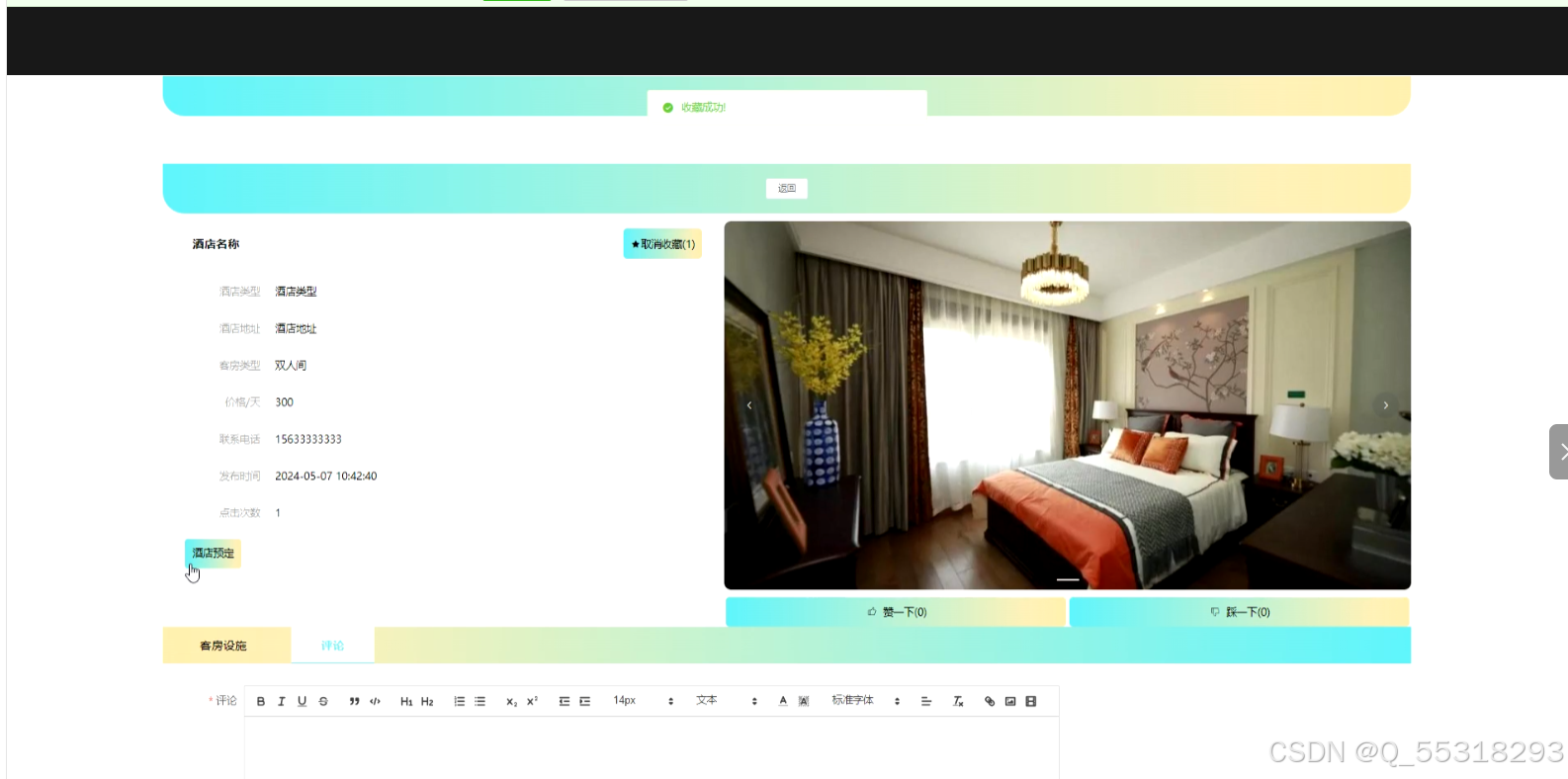The width and height of the screenshot is (1568, 779).
Task: Toggle italic formatting in comment editor
Action: click(x=282, y=701)
